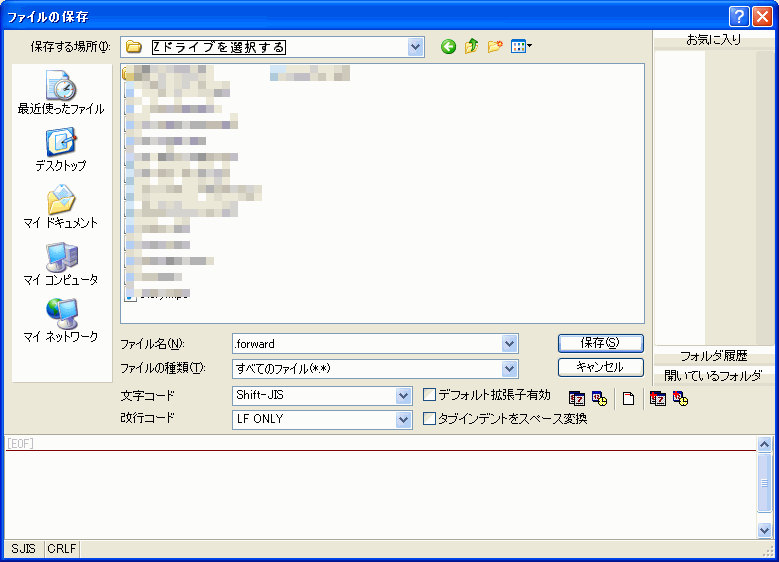Click the green Back navigation arrow icon

click(448, 46)
